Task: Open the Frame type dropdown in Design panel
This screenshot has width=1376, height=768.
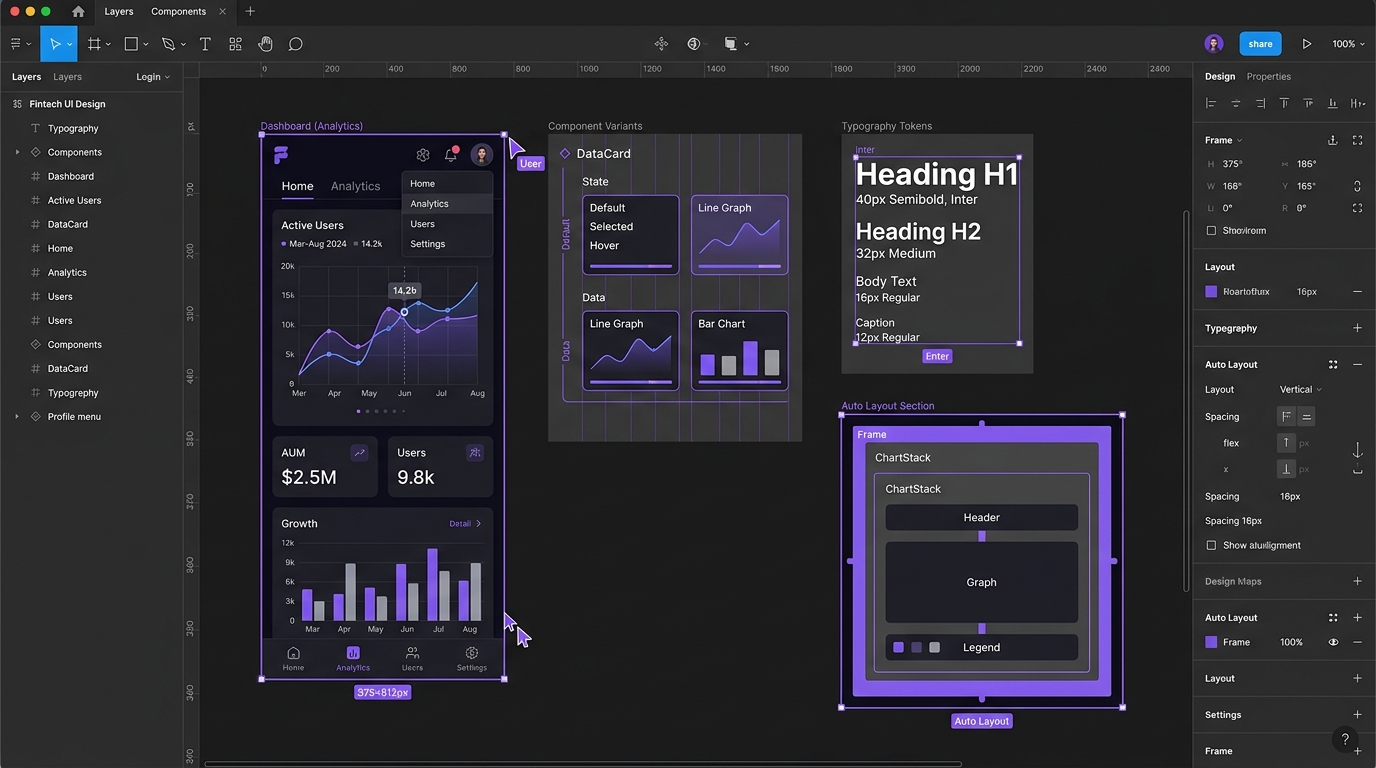Action: coord(1224,140)
